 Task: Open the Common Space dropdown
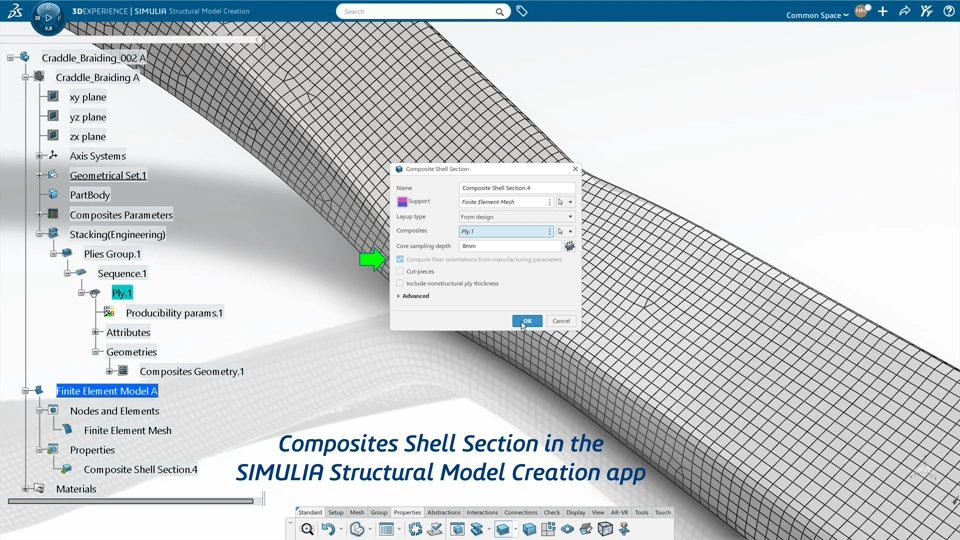817,15
